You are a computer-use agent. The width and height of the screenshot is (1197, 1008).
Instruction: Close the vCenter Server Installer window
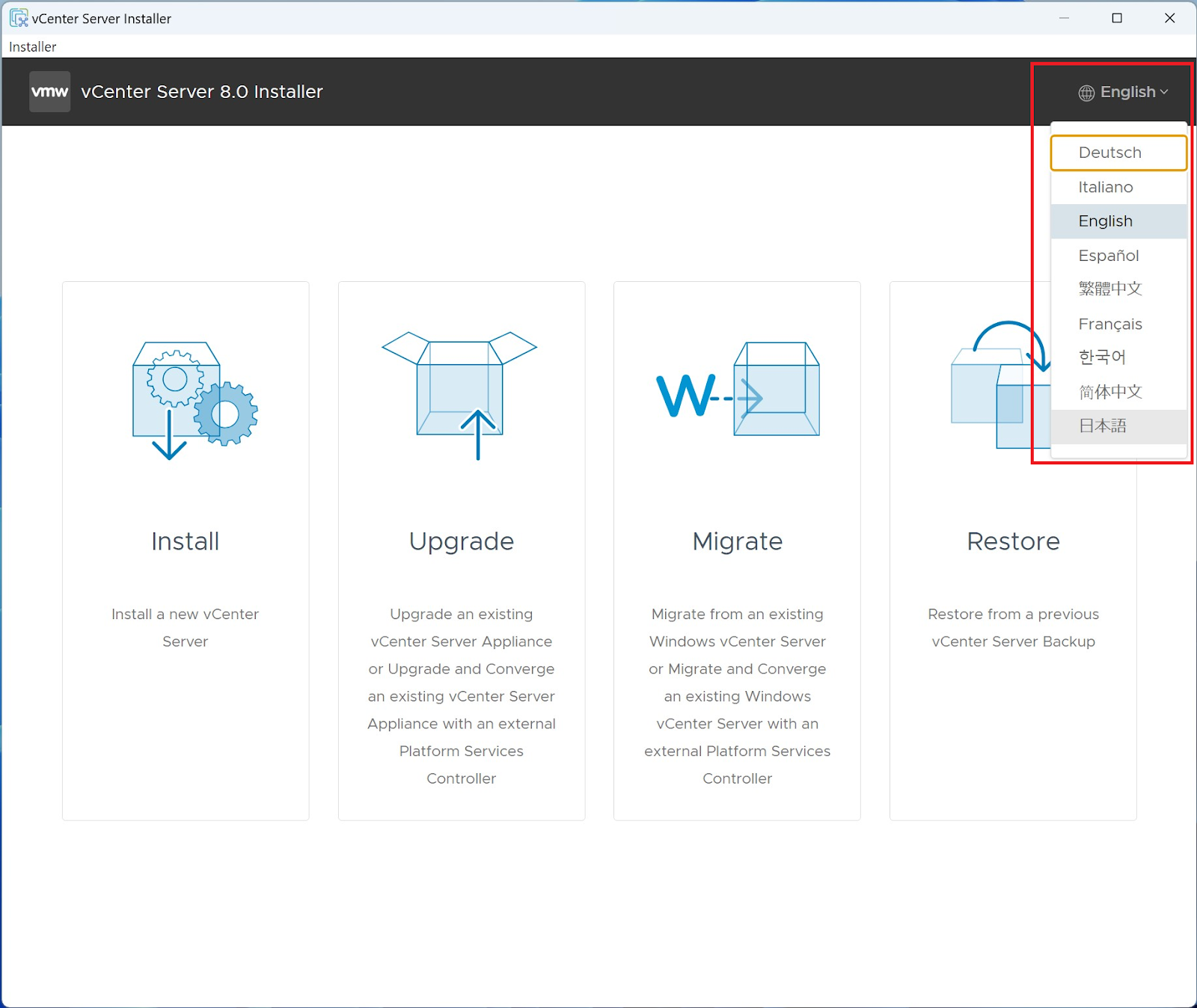click(1170, 18)
